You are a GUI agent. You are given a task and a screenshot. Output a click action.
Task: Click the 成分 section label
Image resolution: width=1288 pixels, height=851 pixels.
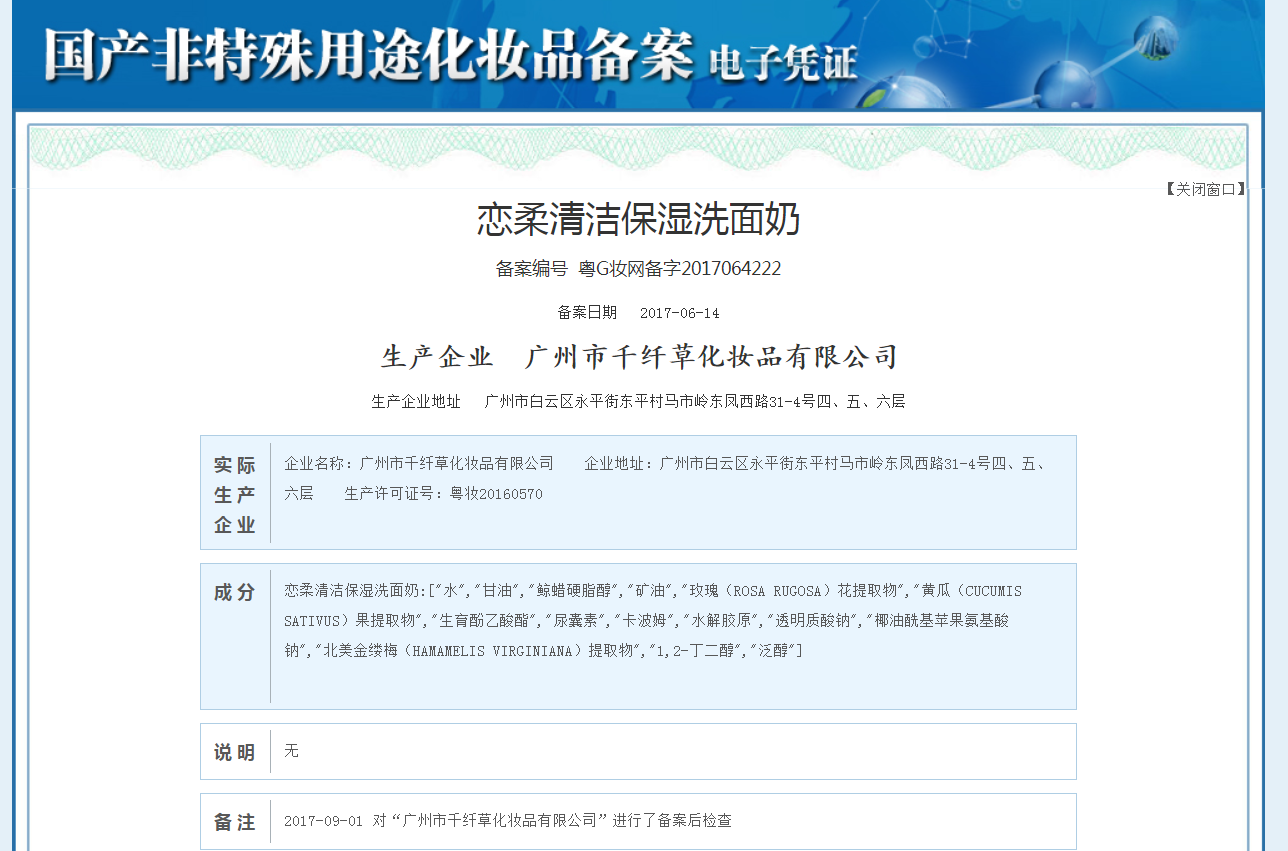click(235, 592)
